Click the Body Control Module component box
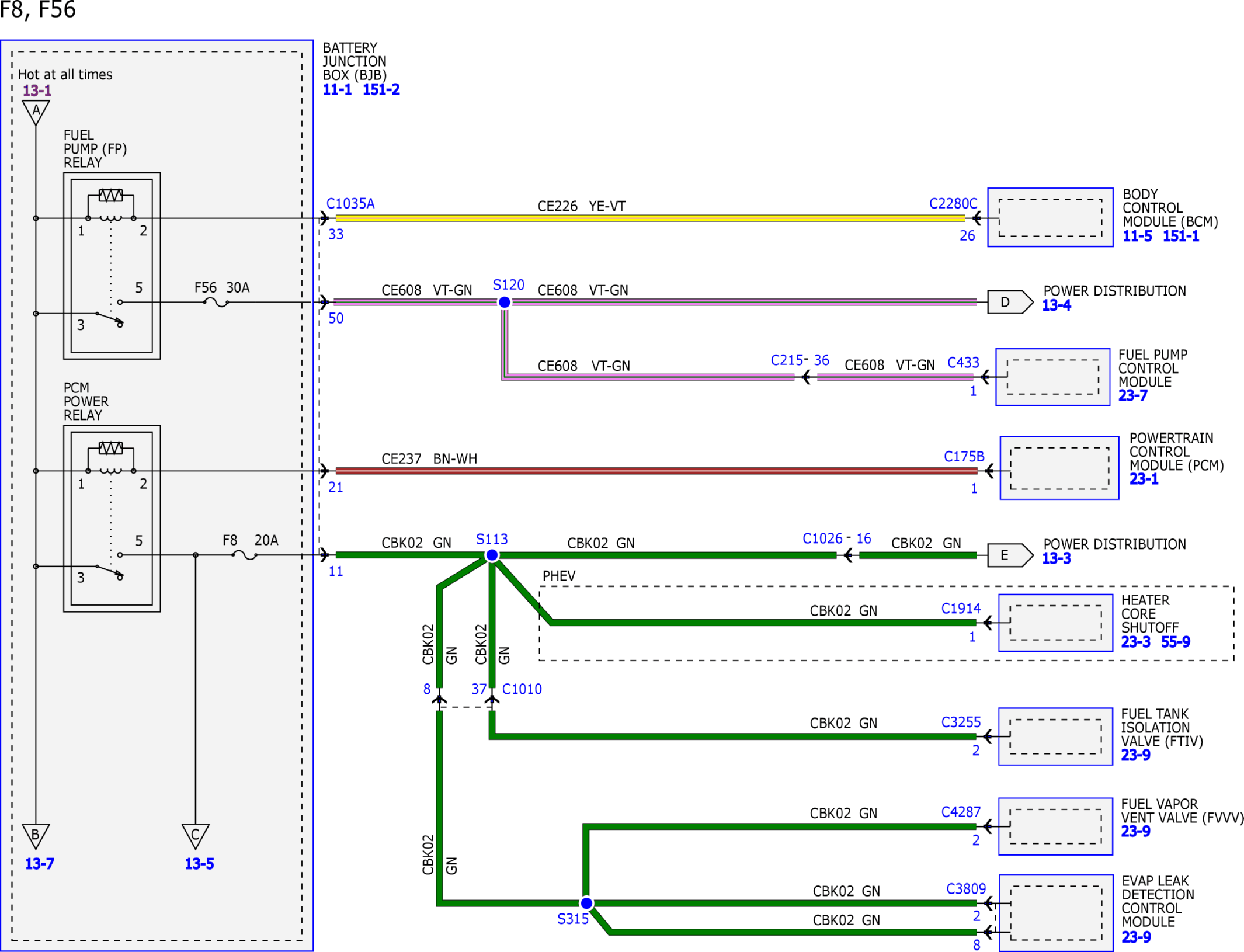The image size is (1244, 952). pyautogui.click(x=1050, y=217)
